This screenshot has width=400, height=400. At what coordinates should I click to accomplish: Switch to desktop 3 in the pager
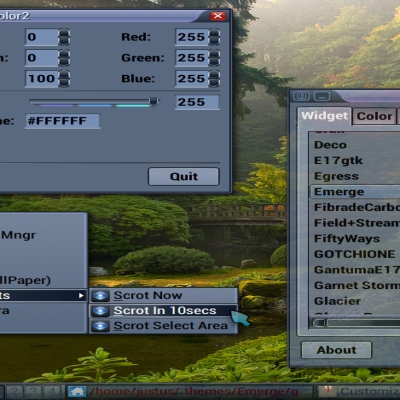[33, 391]
